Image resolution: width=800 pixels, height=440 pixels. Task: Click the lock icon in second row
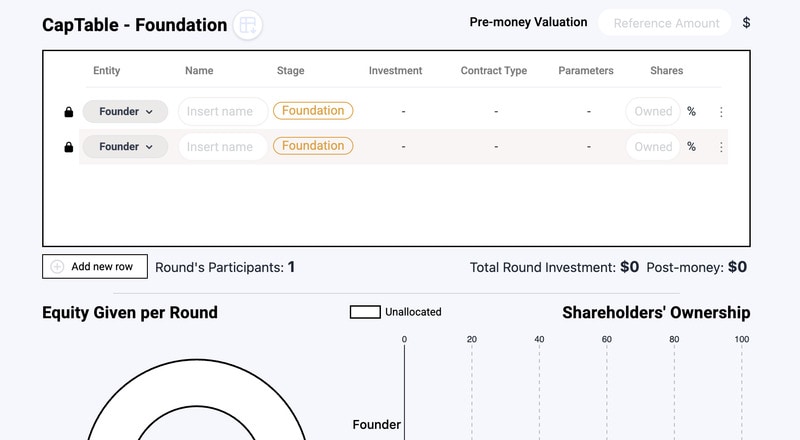pyautogui.click(x=68, y=147)
